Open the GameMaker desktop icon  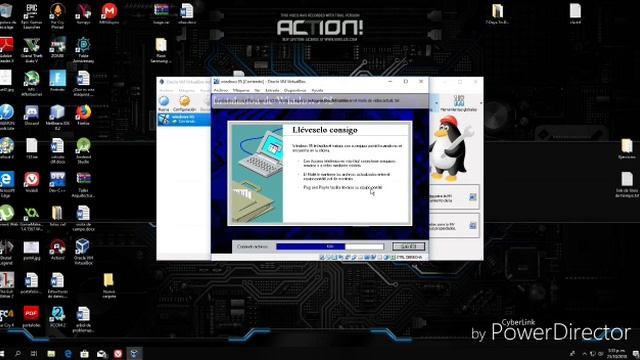pyautogui.click(x=31, y=218)
